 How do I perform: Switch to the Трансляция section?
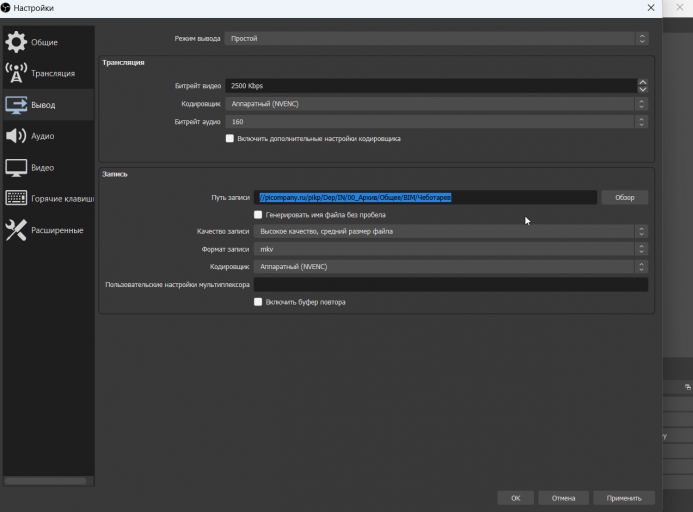[x=53, y=73]
